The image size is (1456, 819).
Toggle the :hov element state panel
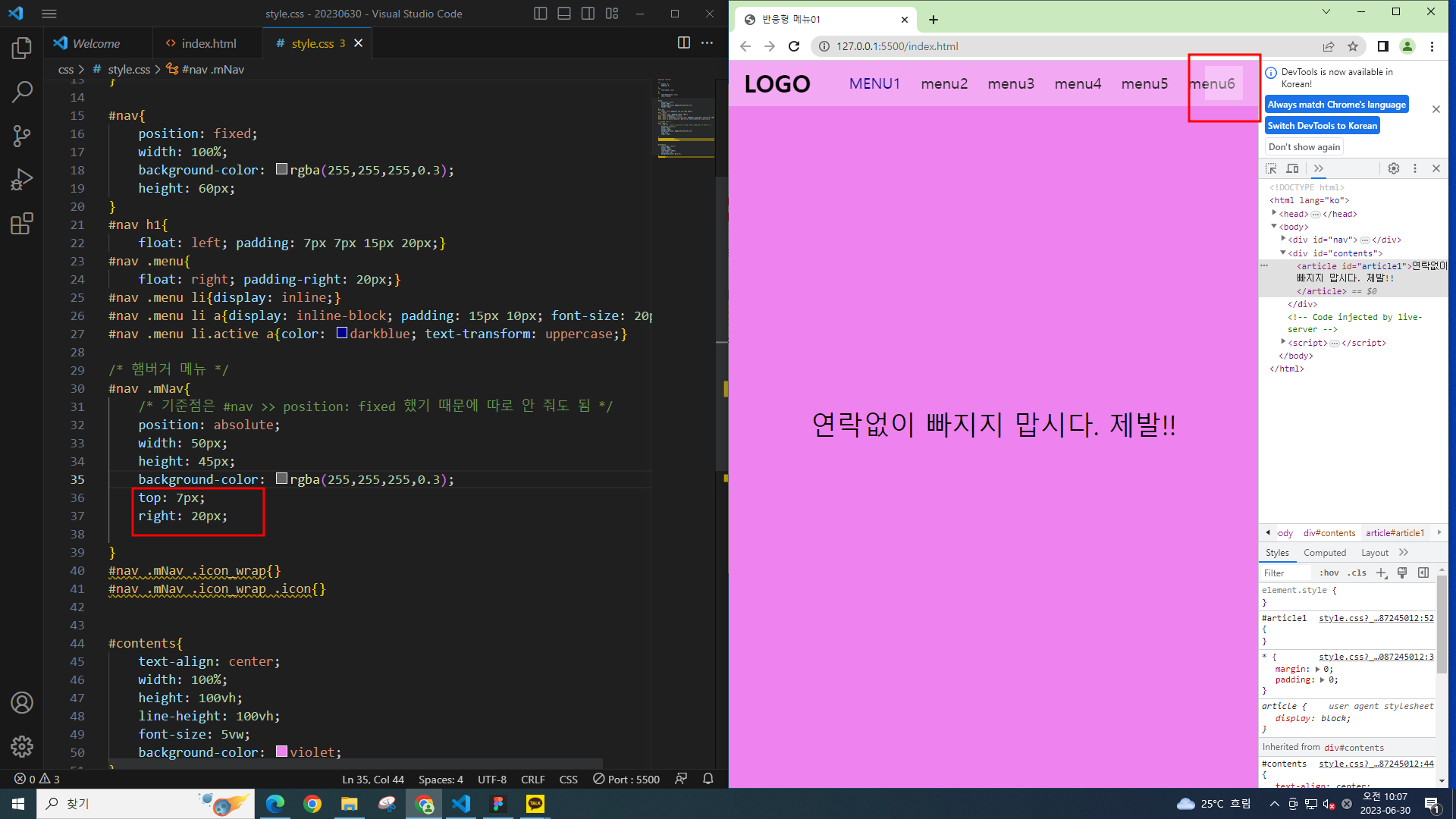point(1329,573)
